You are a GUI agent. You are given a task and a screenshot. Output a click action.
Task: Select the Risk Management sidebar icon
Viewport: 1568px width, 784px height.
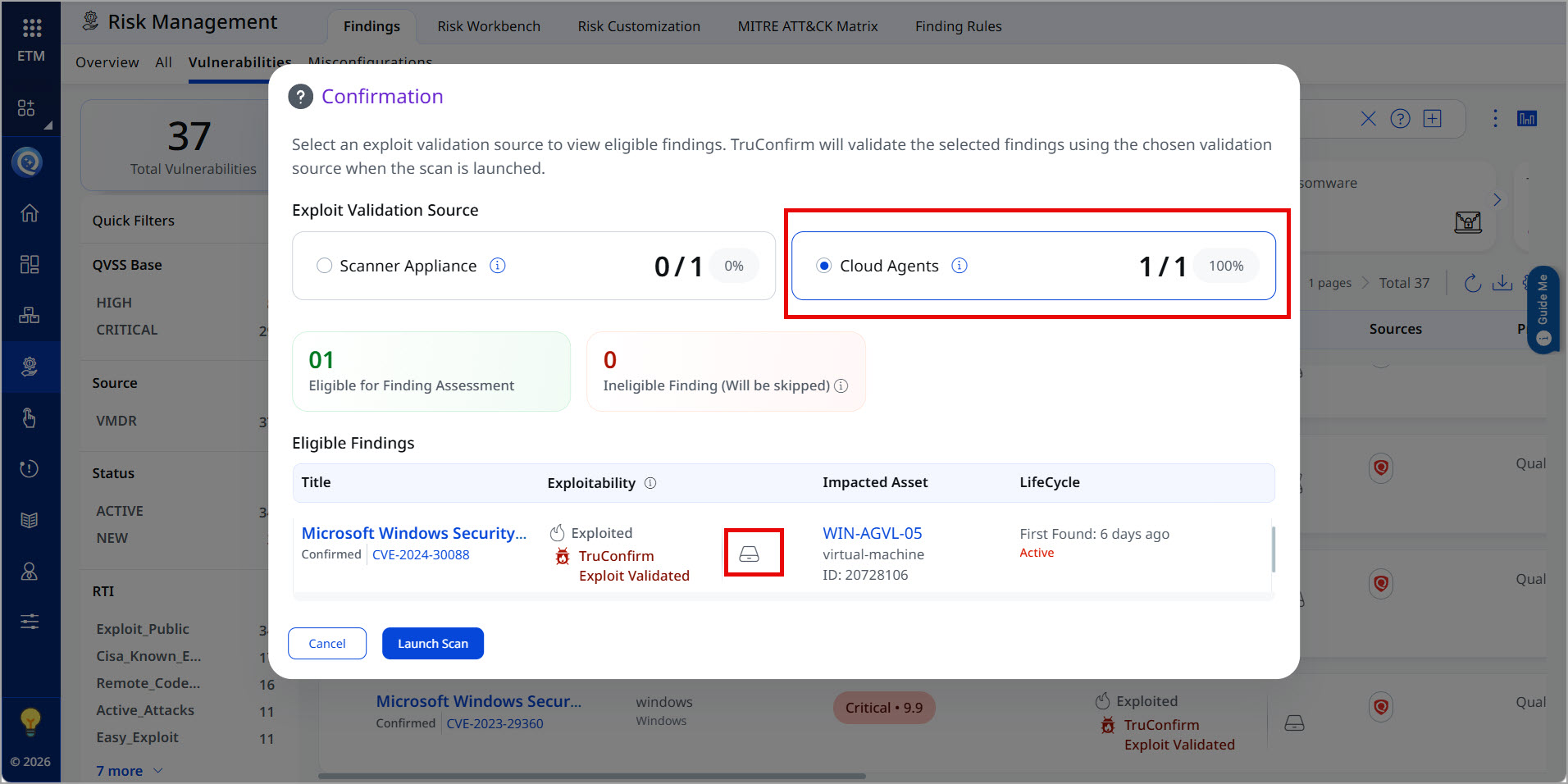(30, 367)
